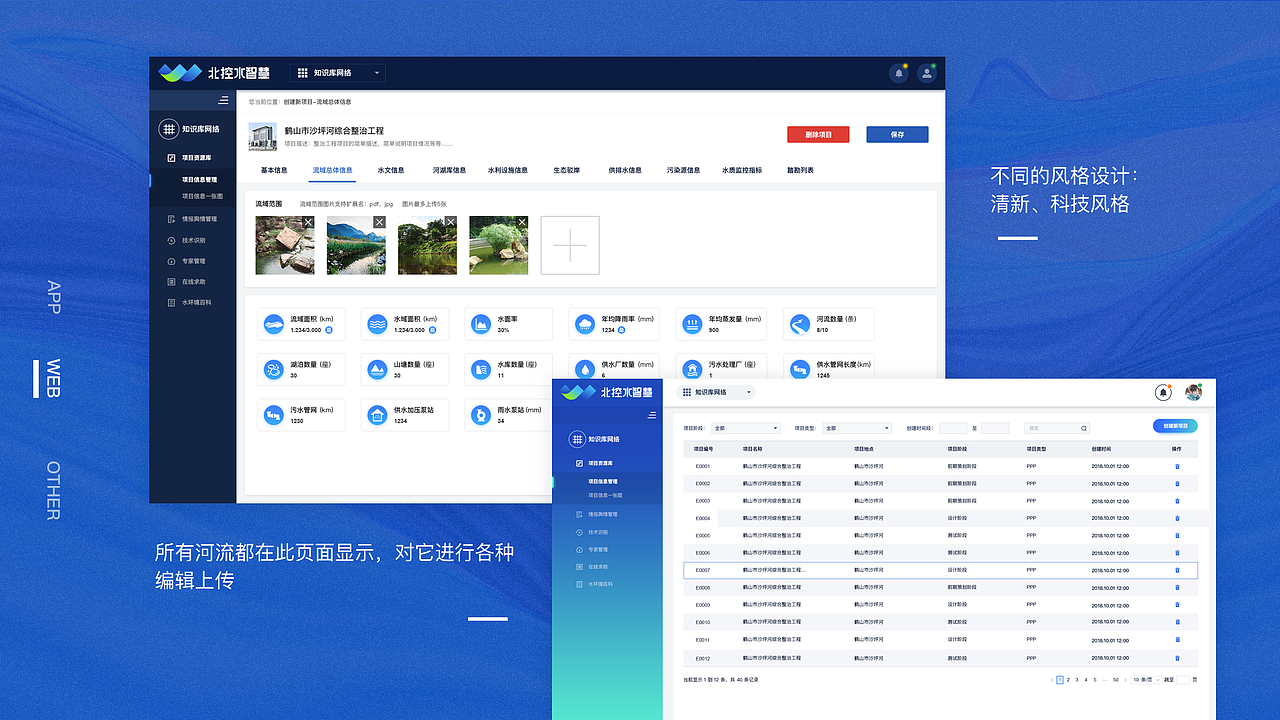Screen dimensions: 1280x720
Task: Select 项目信息一张图 in dark sidebar
Action: pos(202,196)
